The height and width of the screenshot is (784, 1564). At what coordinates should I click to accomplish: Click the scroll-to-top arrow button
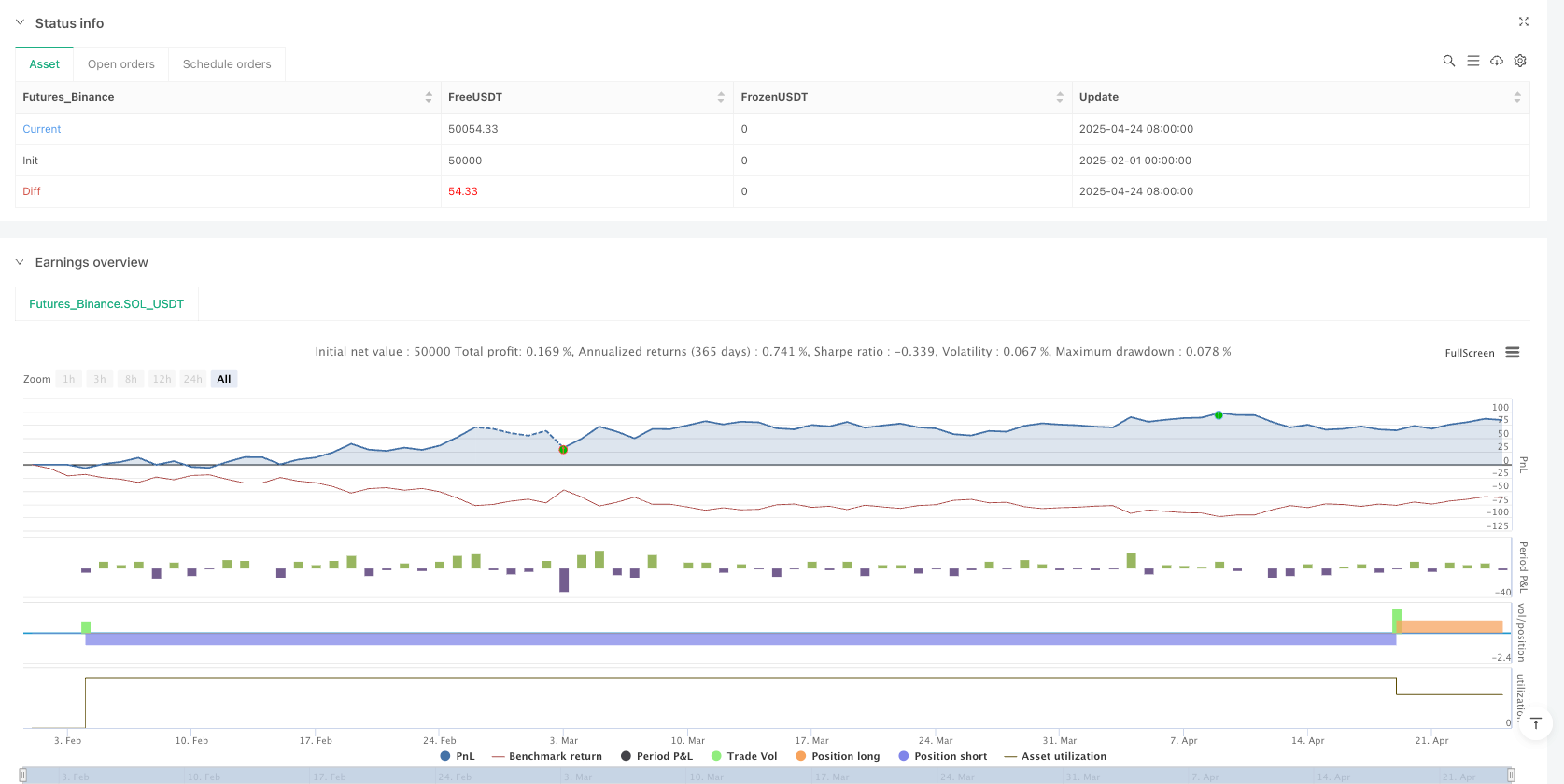[1536, 723]
